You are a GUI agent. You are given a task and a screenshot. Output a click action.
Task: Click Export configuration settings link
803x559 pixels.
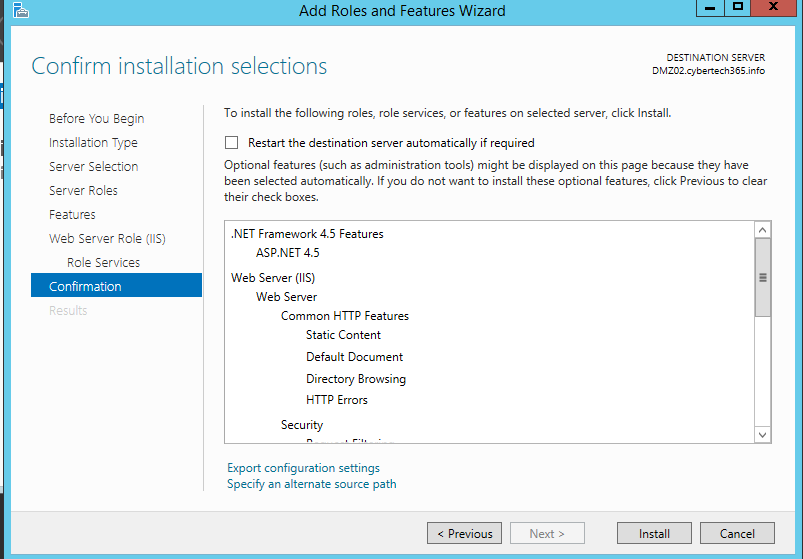coord(303,468)
